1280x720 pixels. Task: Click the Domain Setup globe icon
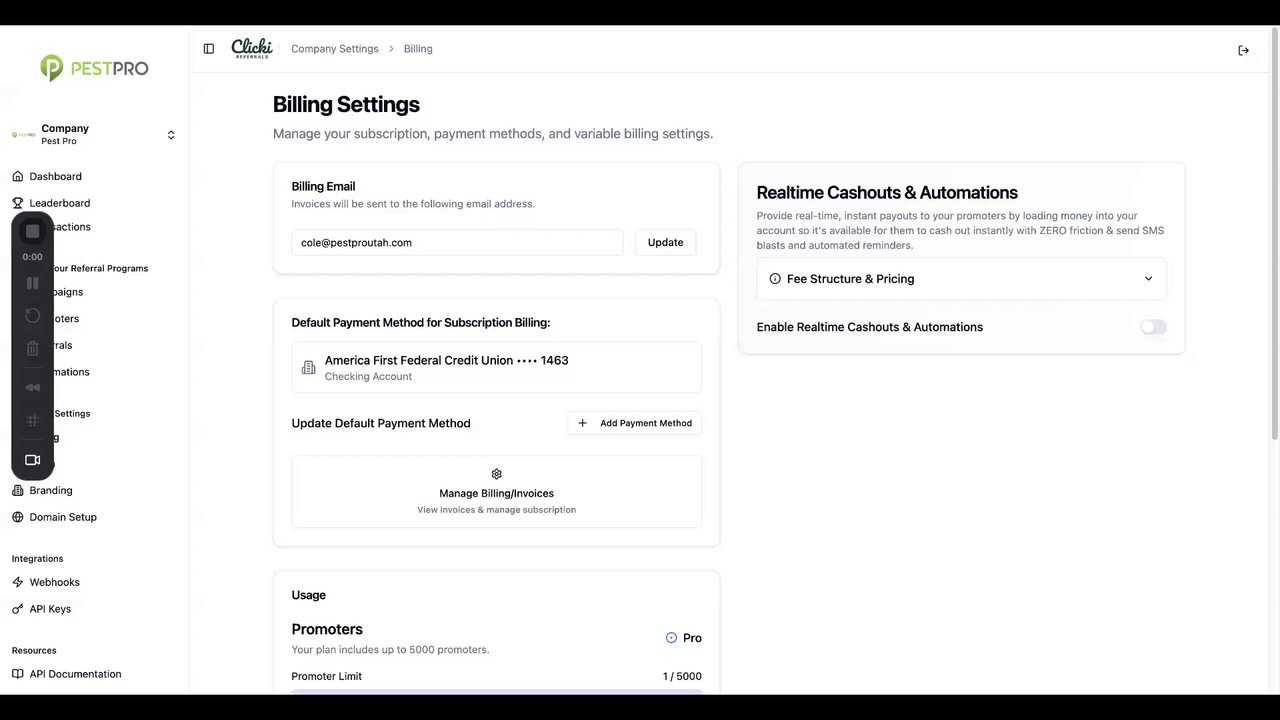point(18,517)
